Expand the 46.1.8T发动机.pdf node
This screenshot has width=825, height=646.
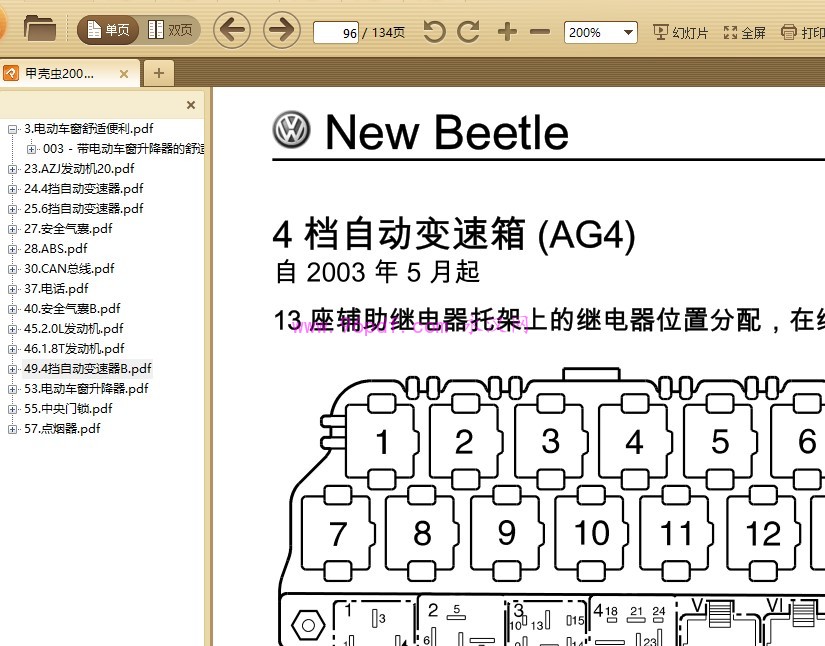(x=12, y=349)
